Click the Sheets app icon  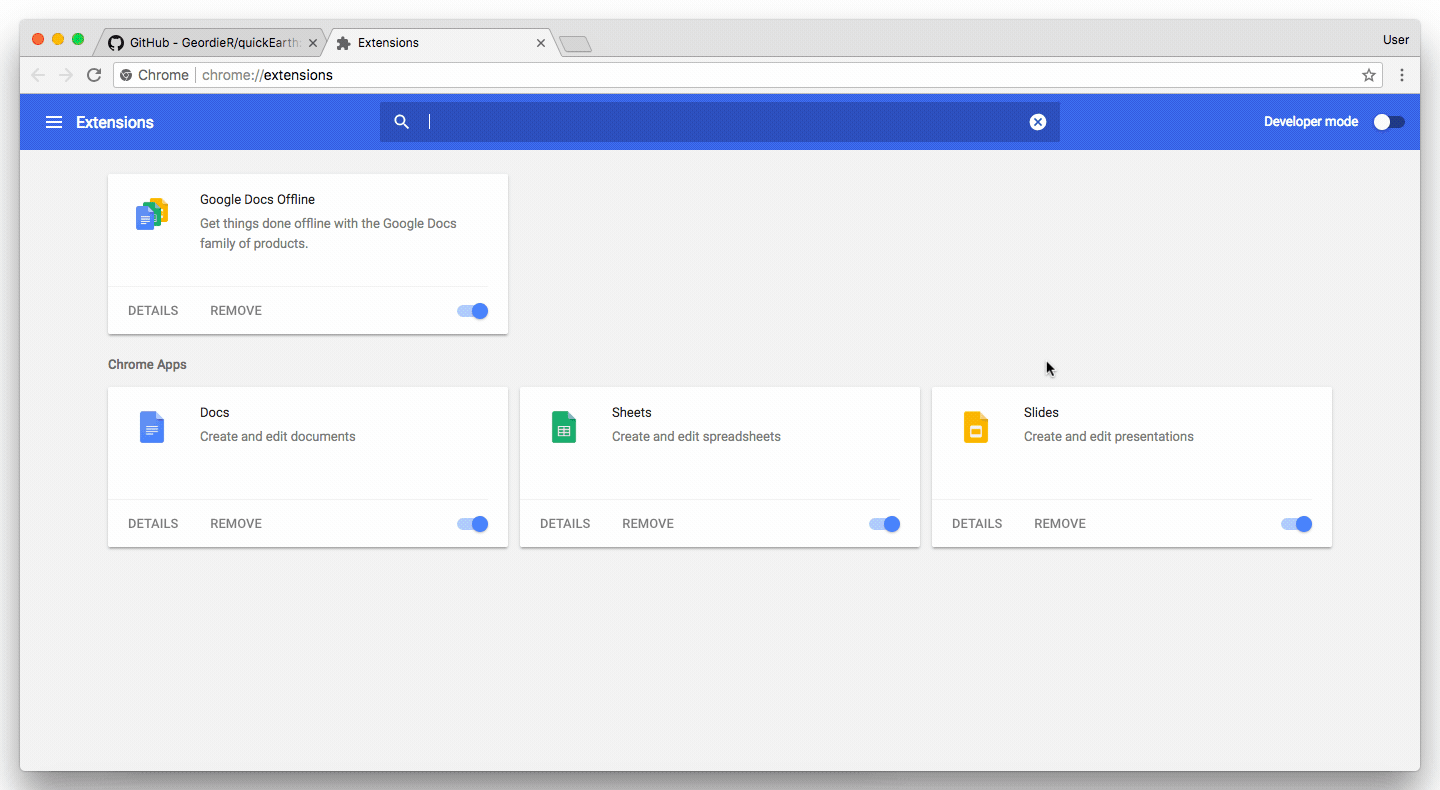[564, 427]
